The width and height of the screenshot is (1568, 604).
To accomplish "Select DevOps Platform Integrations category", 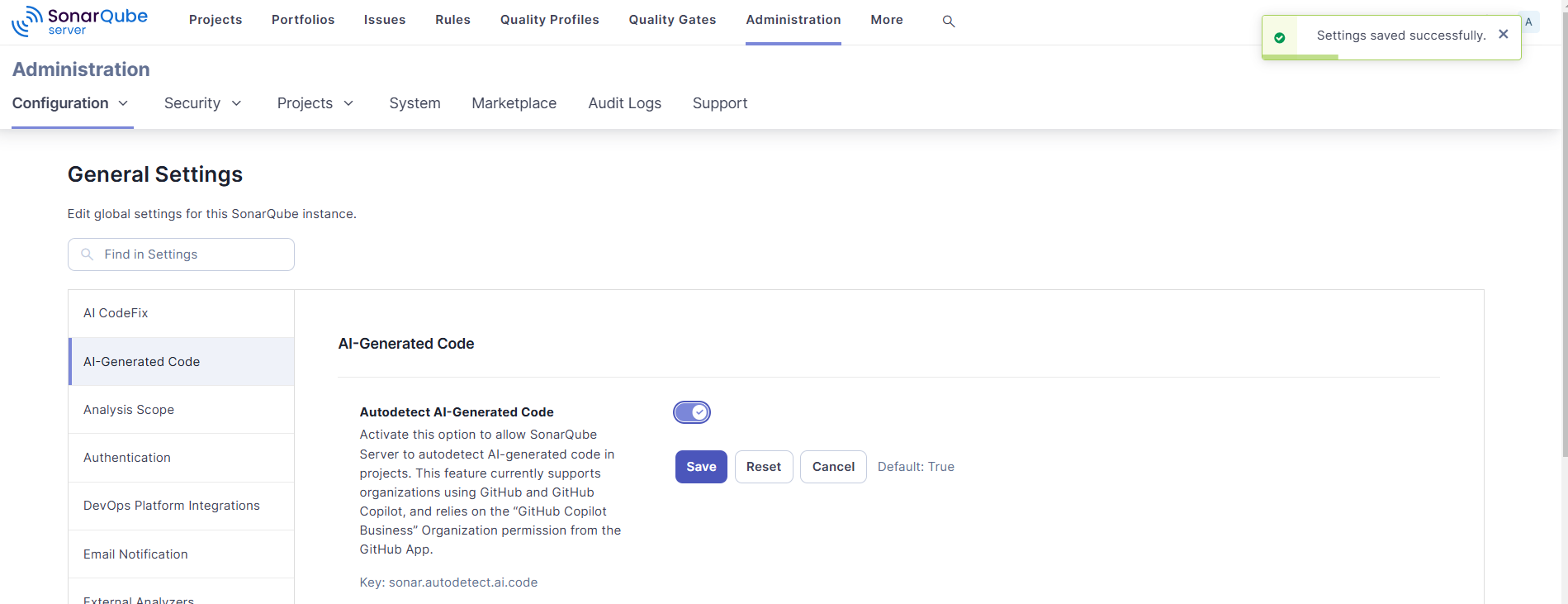I will coord(181,506).
